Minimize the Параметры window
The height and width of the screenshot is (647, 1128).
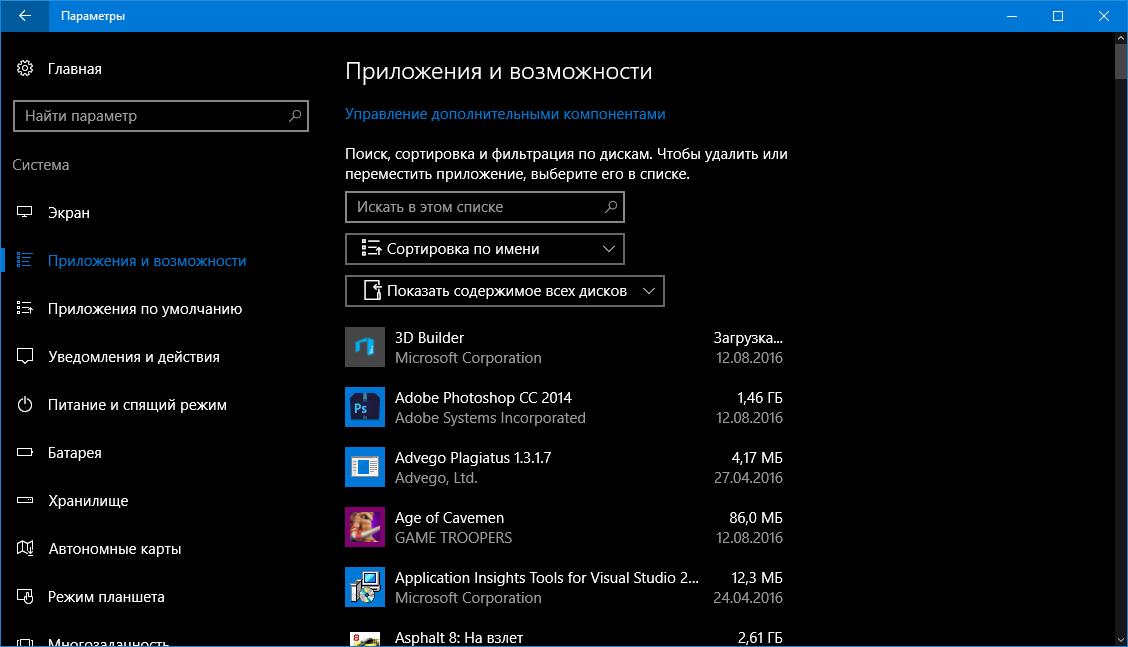tap(1012, 16)
